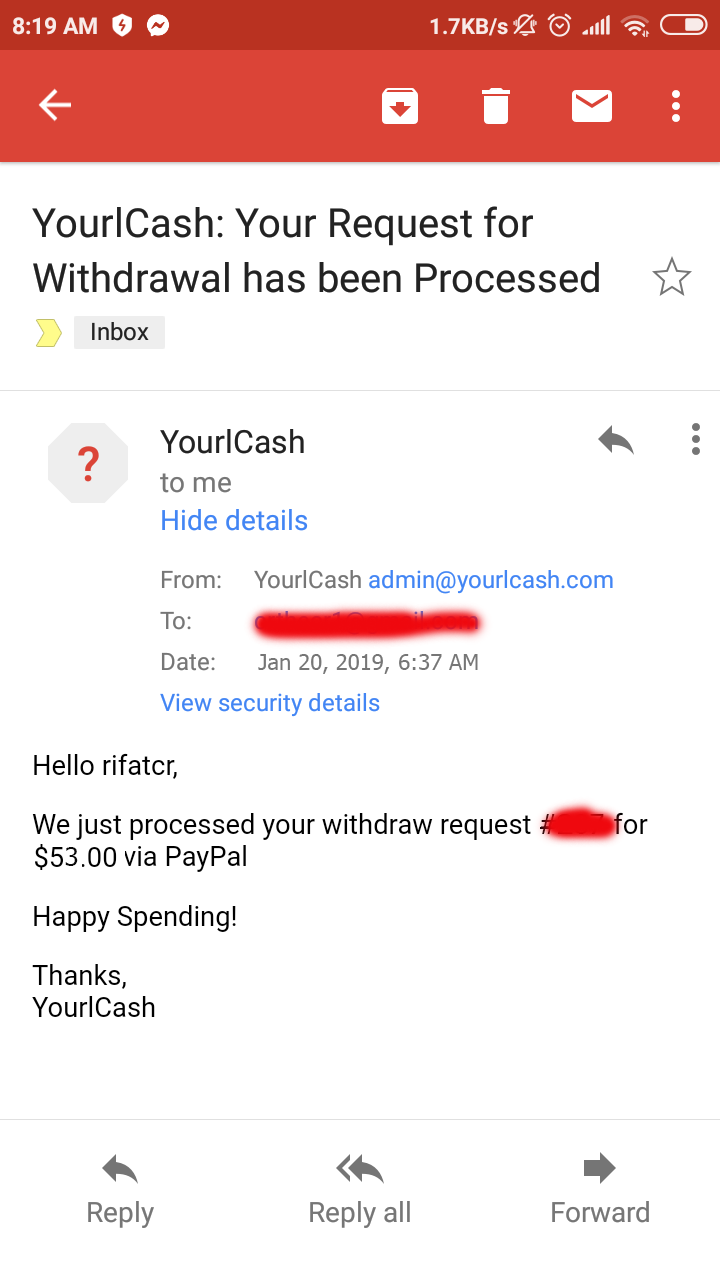Collapse details via Hide details
Viewport: 720px width, 1280px height.
tap(234, 520)
